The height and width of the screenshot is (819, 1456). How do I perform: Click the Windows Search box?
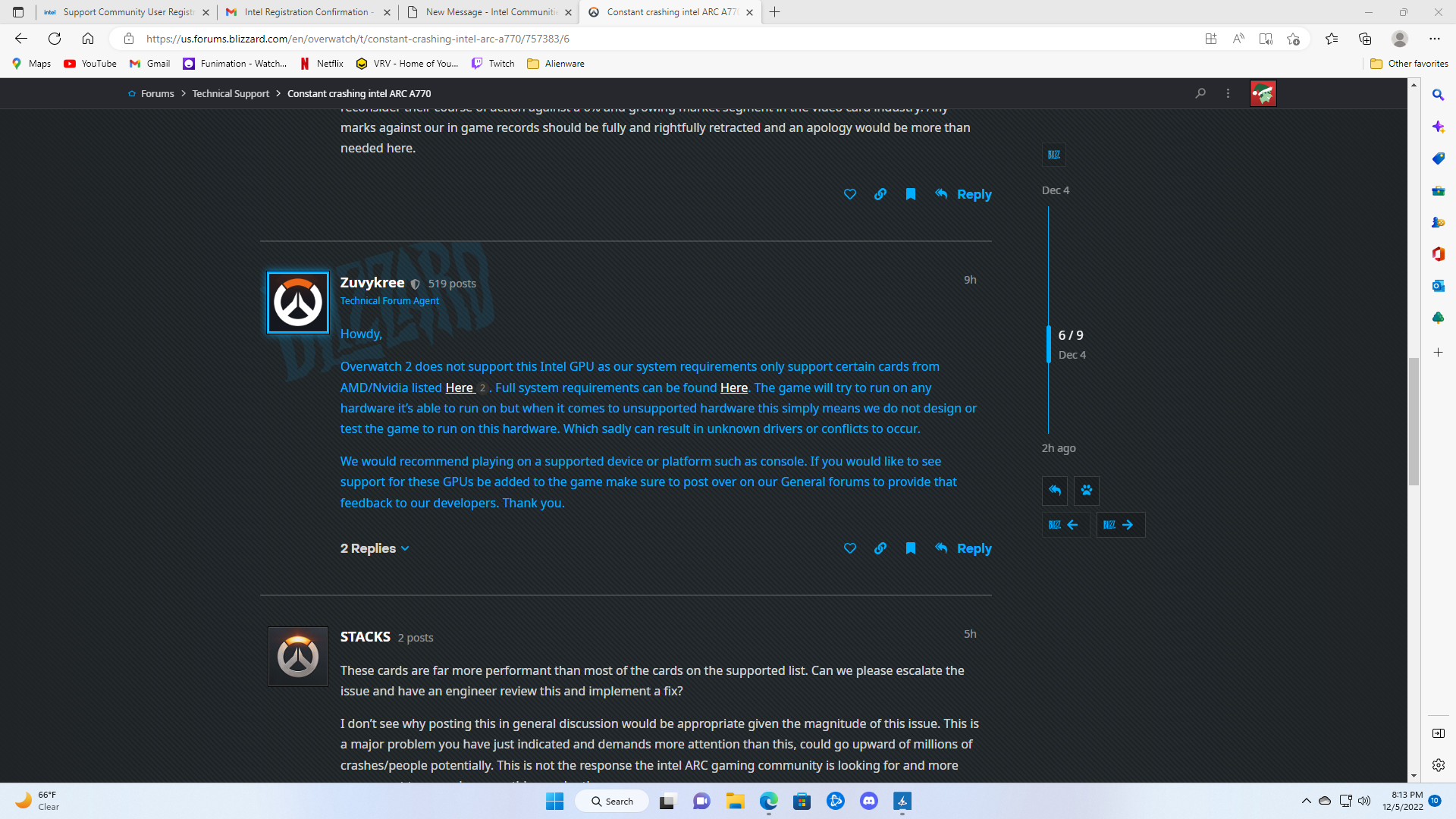pyautogui.click(x=612, y=801)
